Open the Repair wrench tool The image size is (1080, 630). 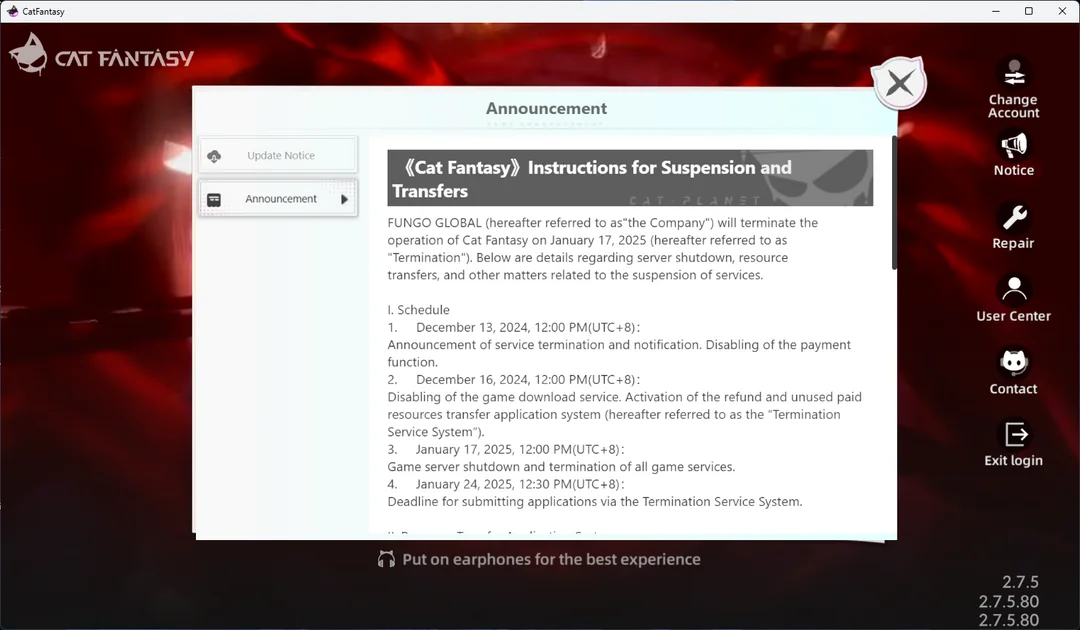point(1013,218)
